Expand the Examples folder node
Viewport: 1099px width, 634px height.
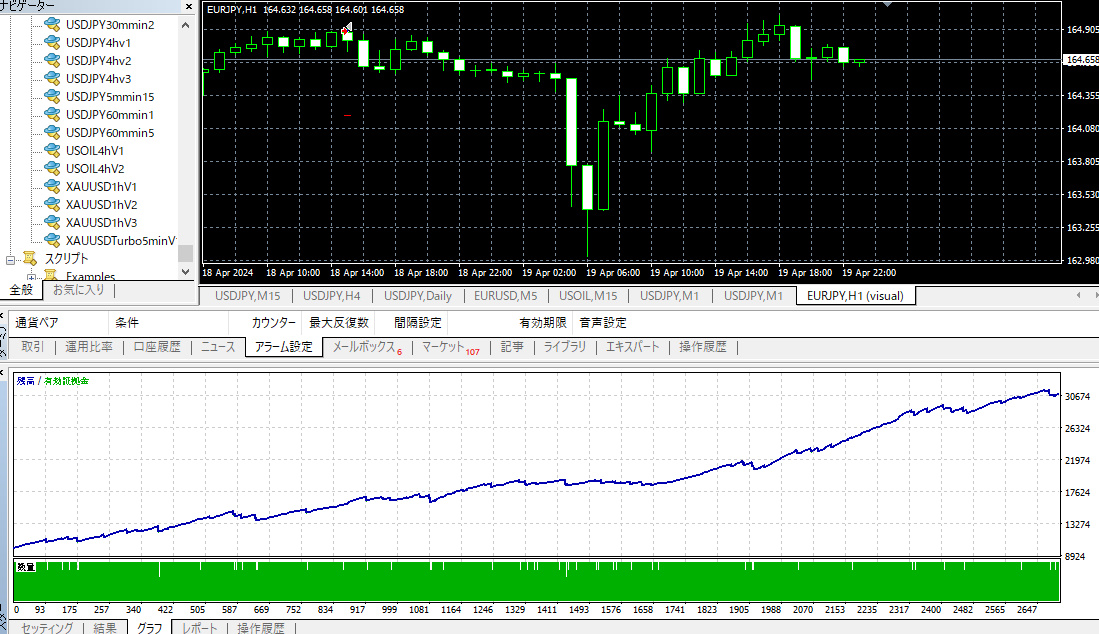pyautogui.click(x=31, y=277)
